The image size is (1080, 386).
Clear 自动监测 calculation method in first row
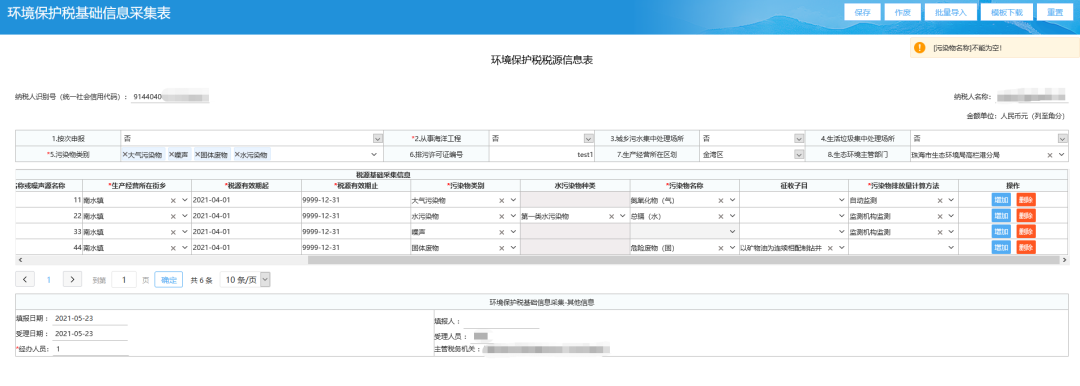(x=939, y=201)
